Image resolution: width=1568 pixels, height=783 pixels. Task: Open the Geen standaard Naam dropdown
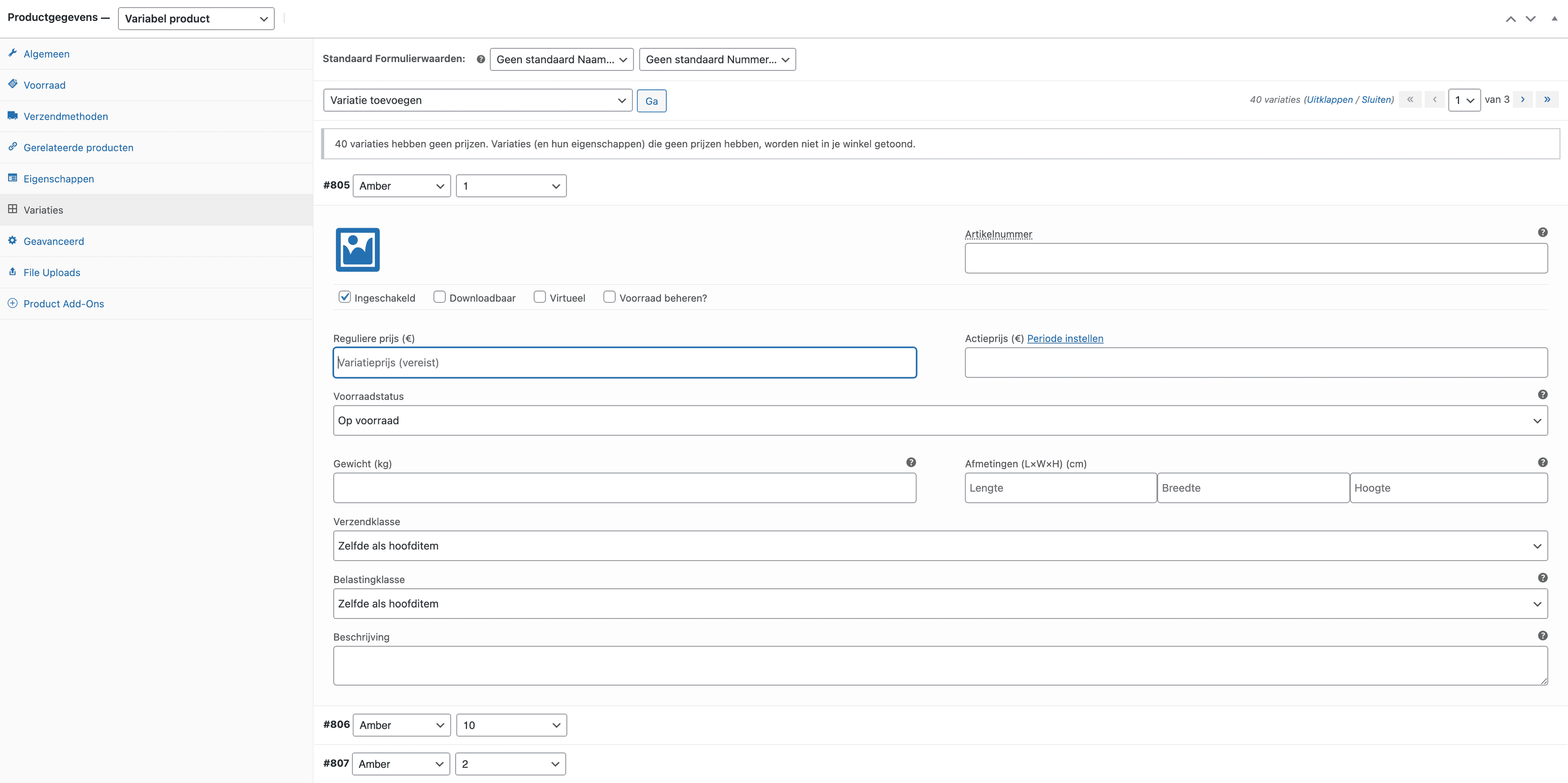point(561,60)
